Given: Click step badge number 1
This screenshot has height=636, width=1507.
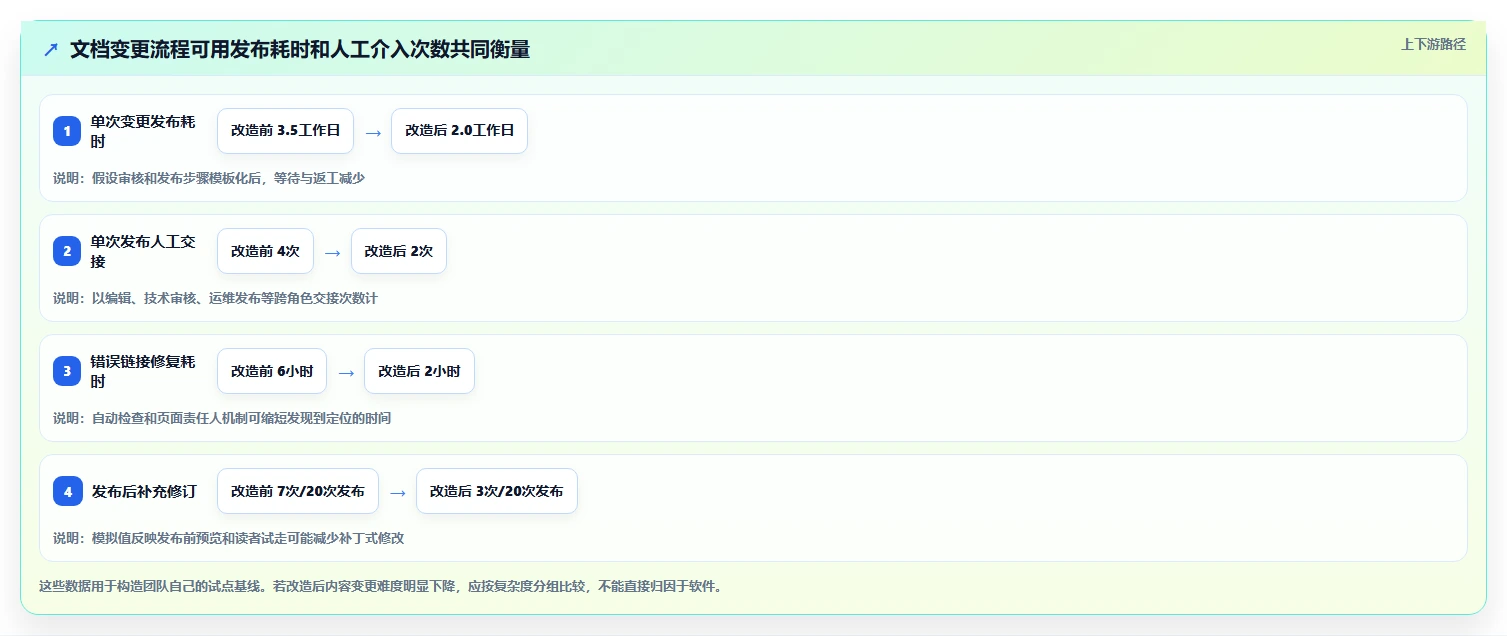Looking at the screenshot, I should pyautogui.click(x=67, y=131).
